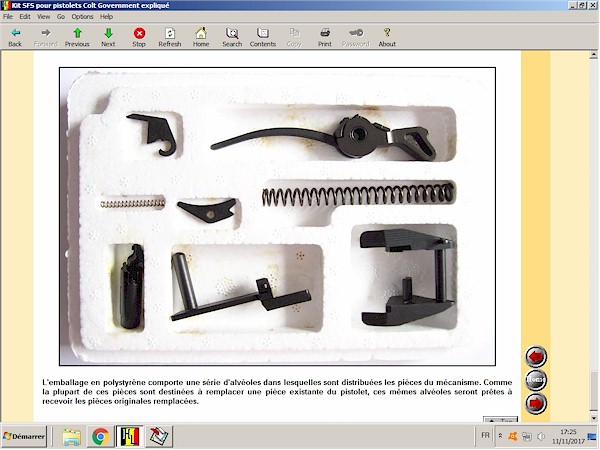This screenshot has width=600, height=450.
Task: Open the Démarrer start menu
Action: pos(24,436)
